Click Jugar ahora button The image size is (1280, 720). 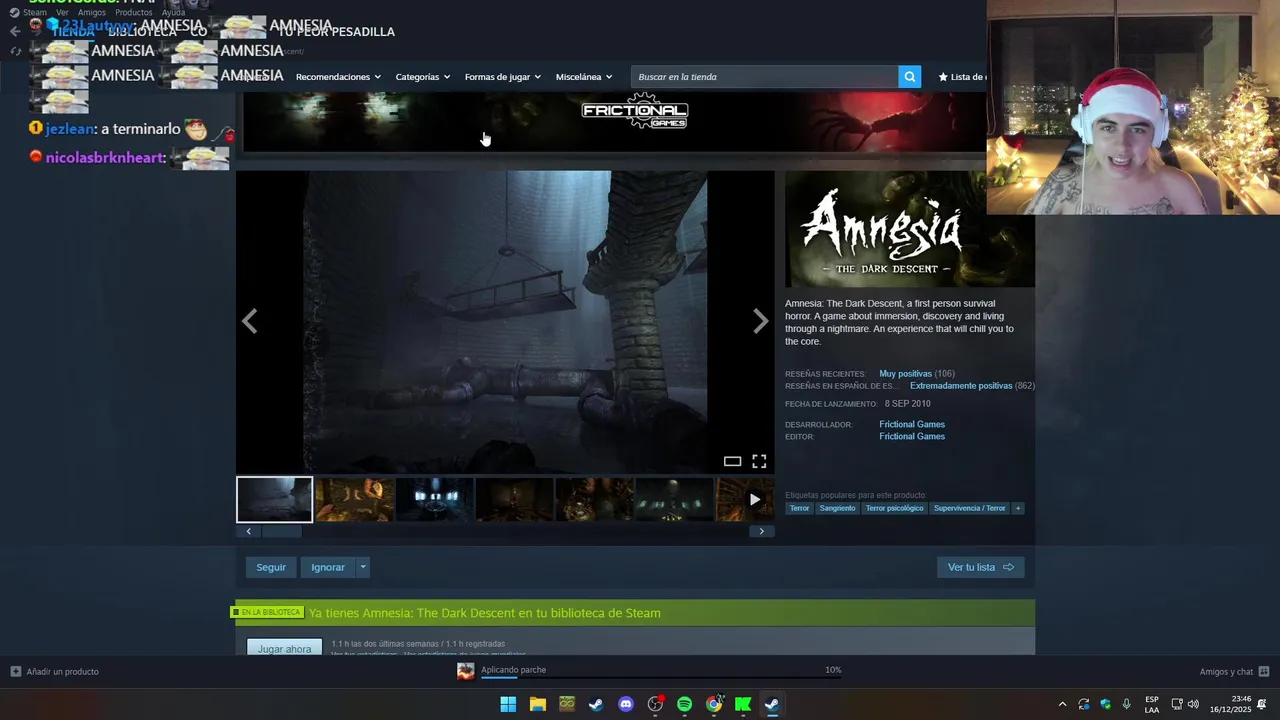click(x=285, y=648)
